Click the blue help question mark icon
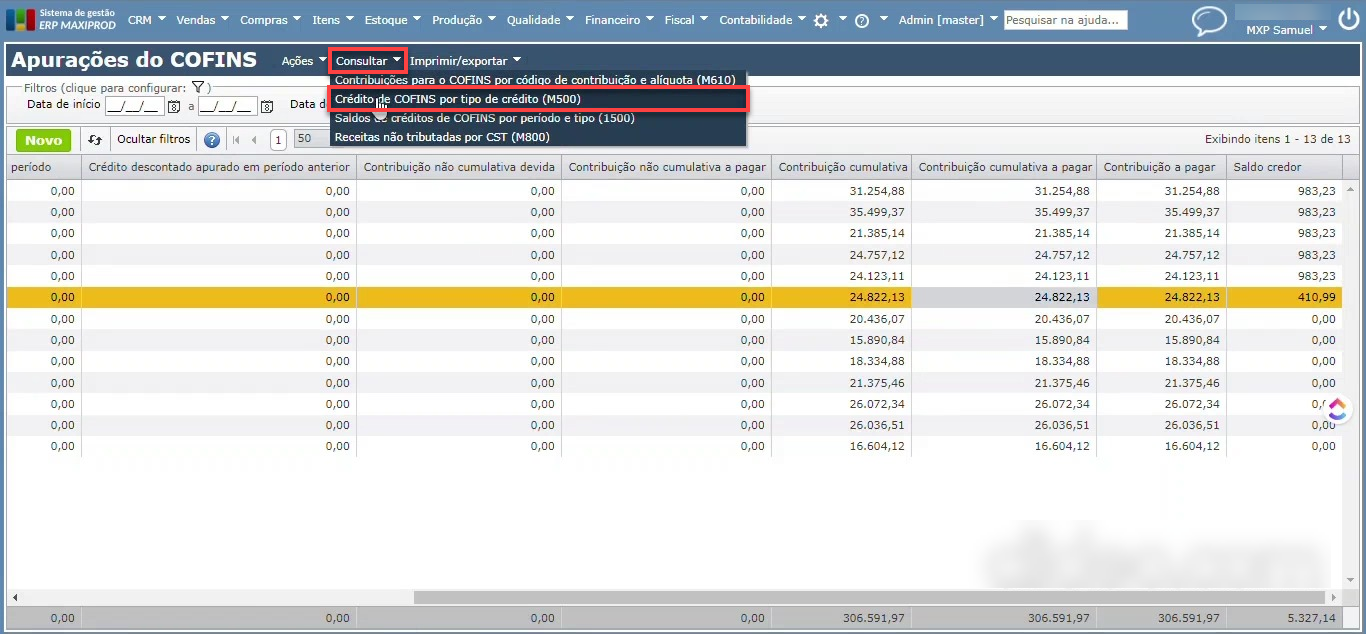This screenshot has width=1366, height=634. point(212,140)
